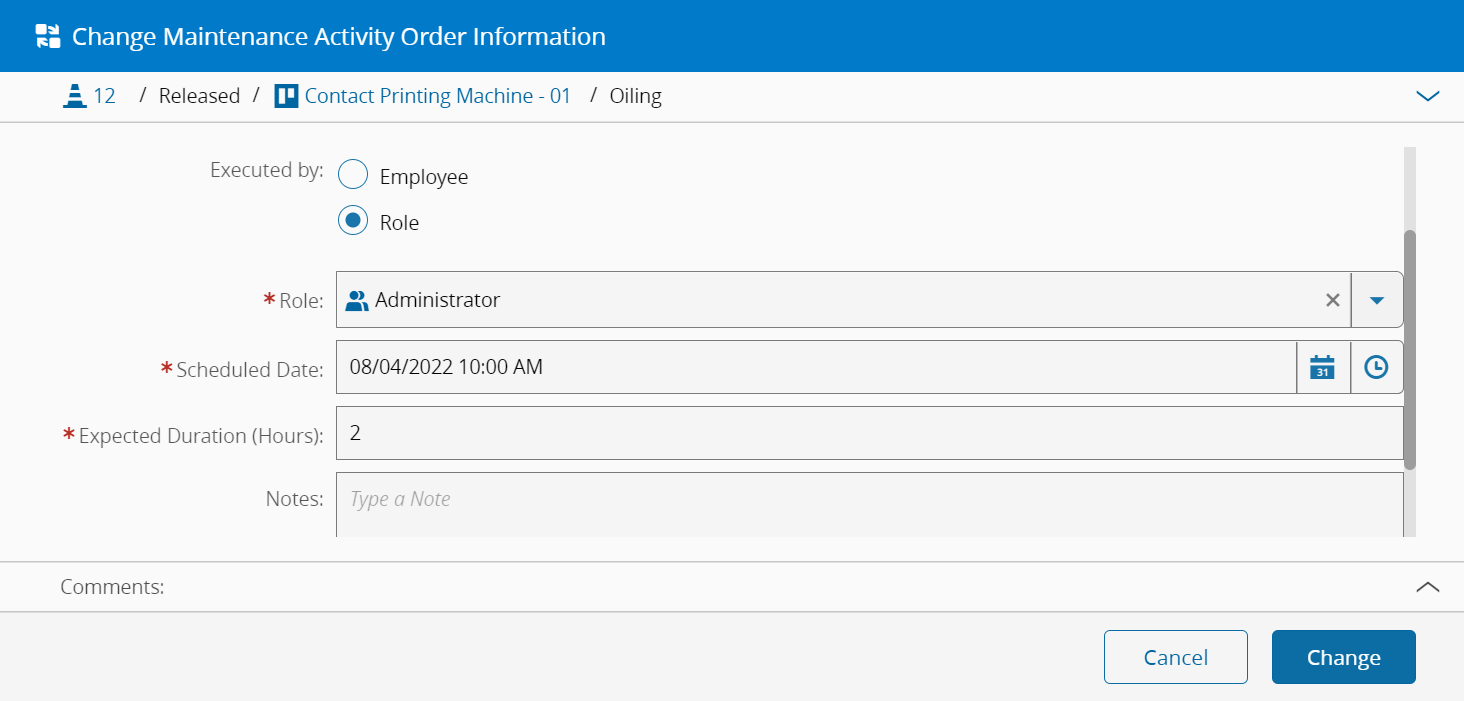Confirm with the Change button

pos(1343,657)
